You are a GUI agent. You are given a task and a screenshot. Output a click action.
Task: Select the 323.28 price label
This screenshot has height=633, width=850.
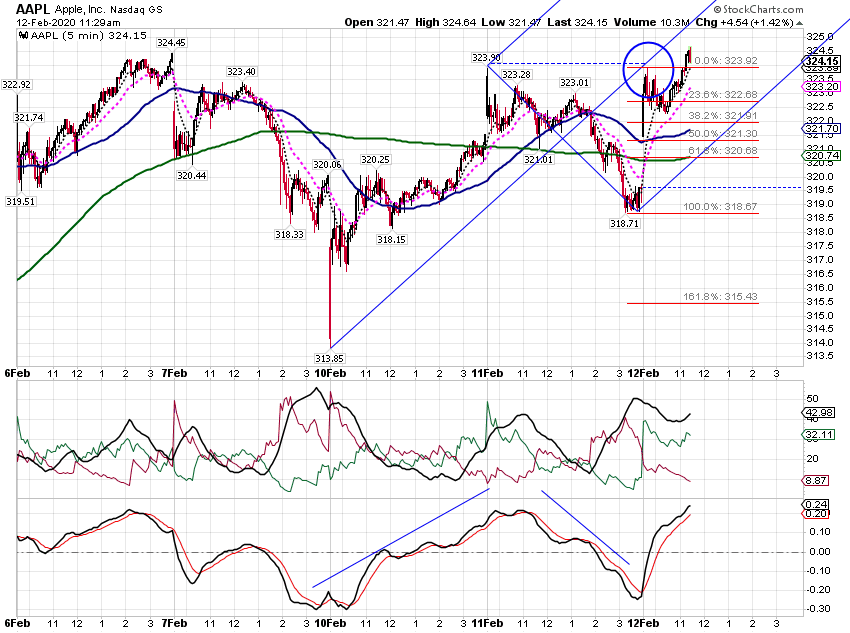click(x=516, y=74)
